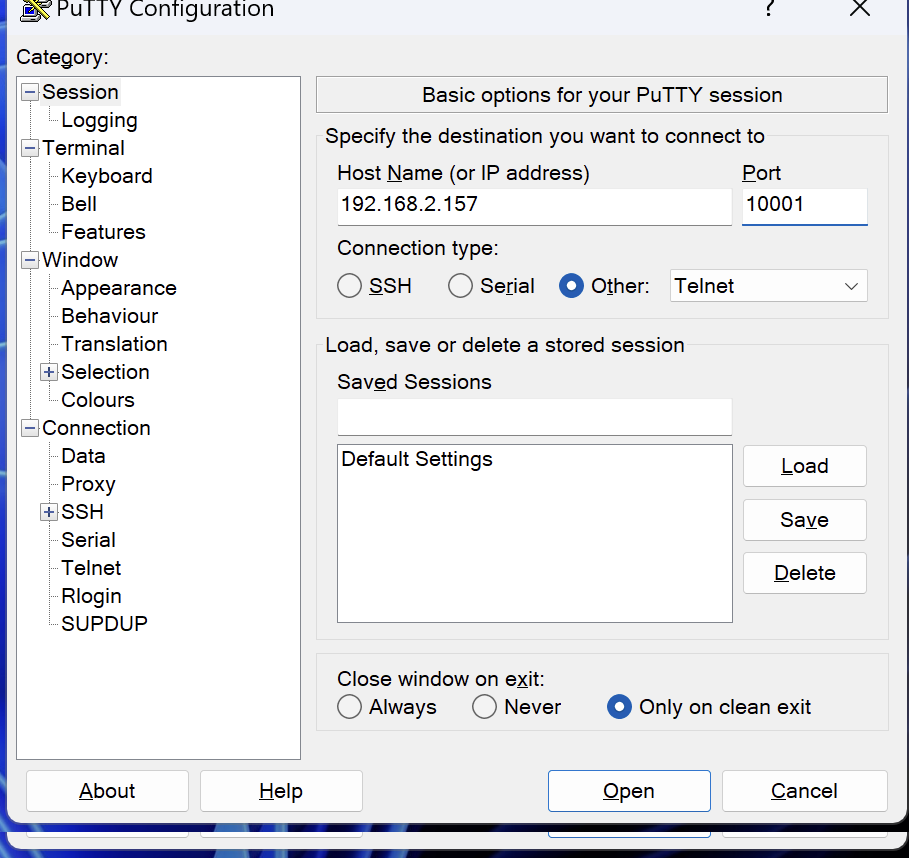Select Default Settings in sessions list
This screenshot has height=858, width=909.
(x=417, y=460)
